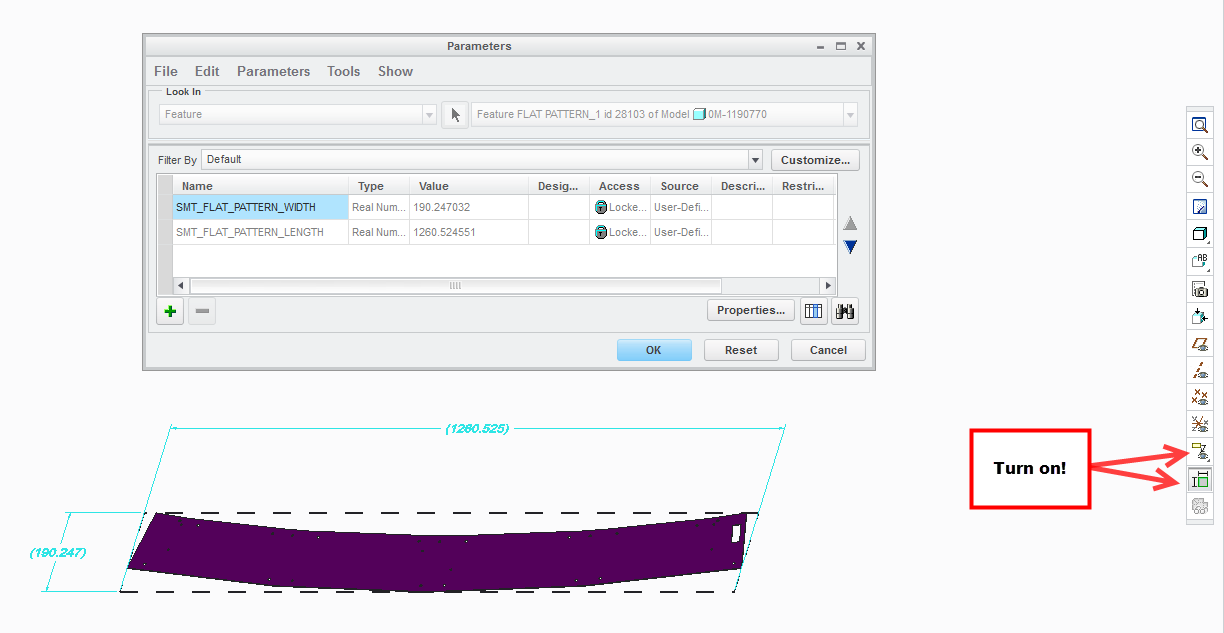
Task: Expand the Look In Feature dropdown
Action: point(429,115)
